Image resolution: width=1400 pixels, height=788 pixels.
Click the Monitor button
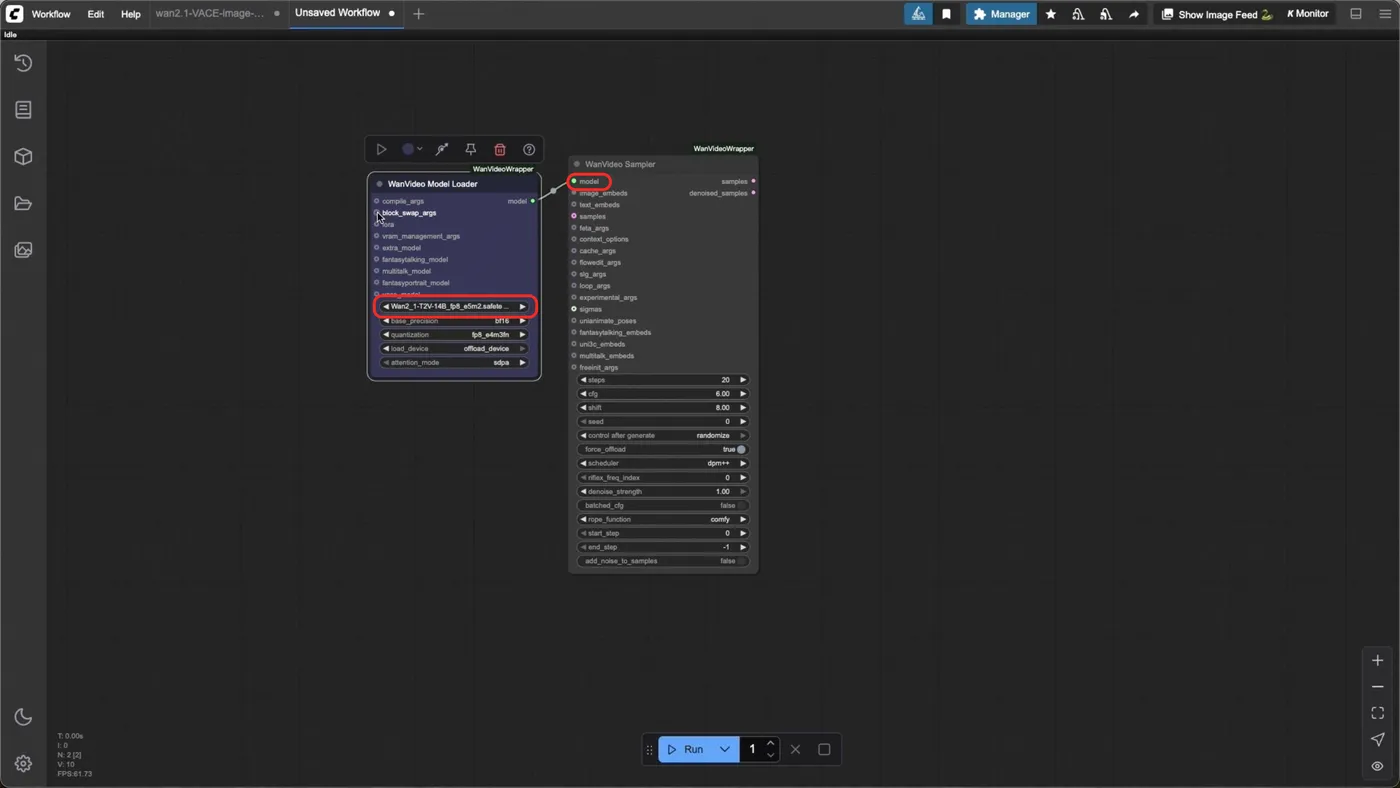[1308, 14]
